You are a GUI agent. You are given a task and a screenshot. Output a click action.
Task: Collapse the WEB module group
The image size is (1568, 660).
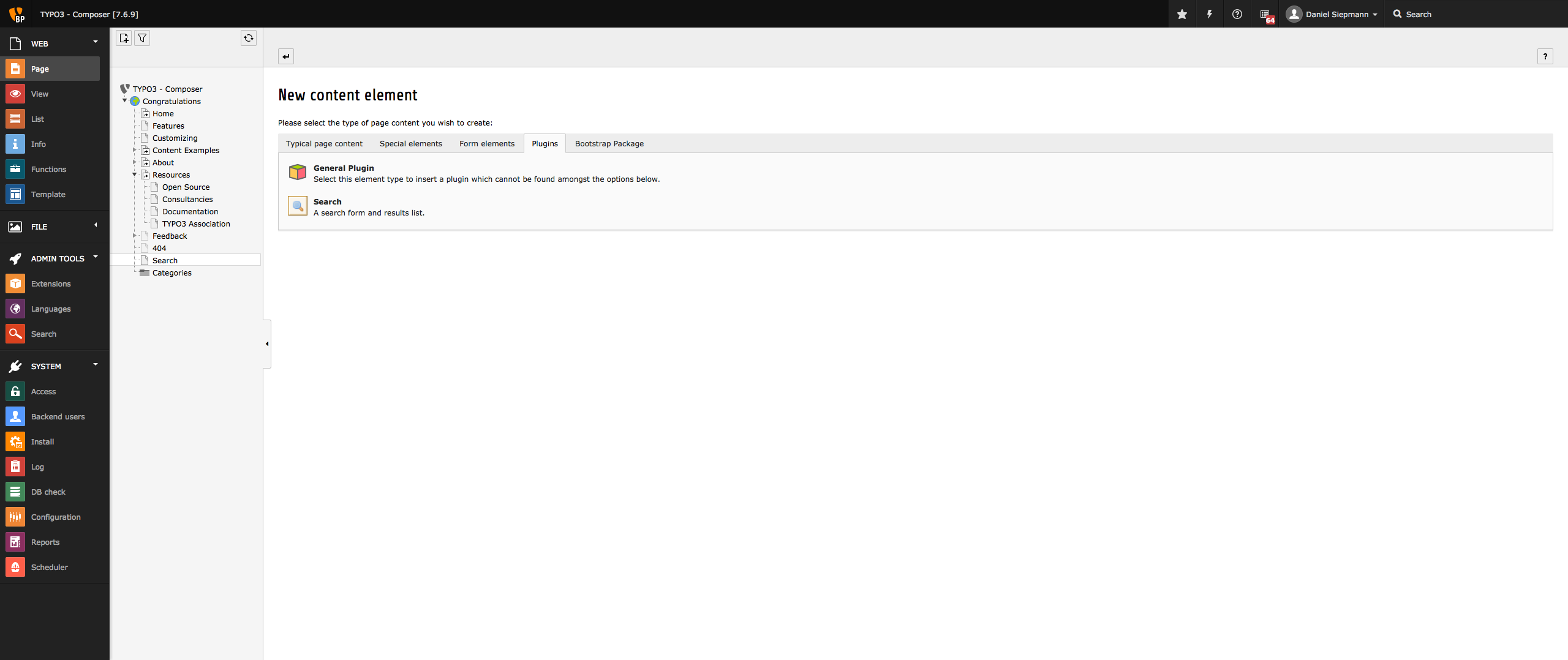(x=96, y=42)
